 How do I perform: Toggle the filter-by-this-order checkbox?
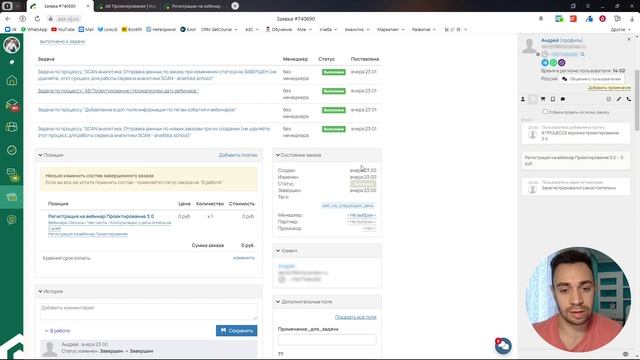tap(545, 111)
